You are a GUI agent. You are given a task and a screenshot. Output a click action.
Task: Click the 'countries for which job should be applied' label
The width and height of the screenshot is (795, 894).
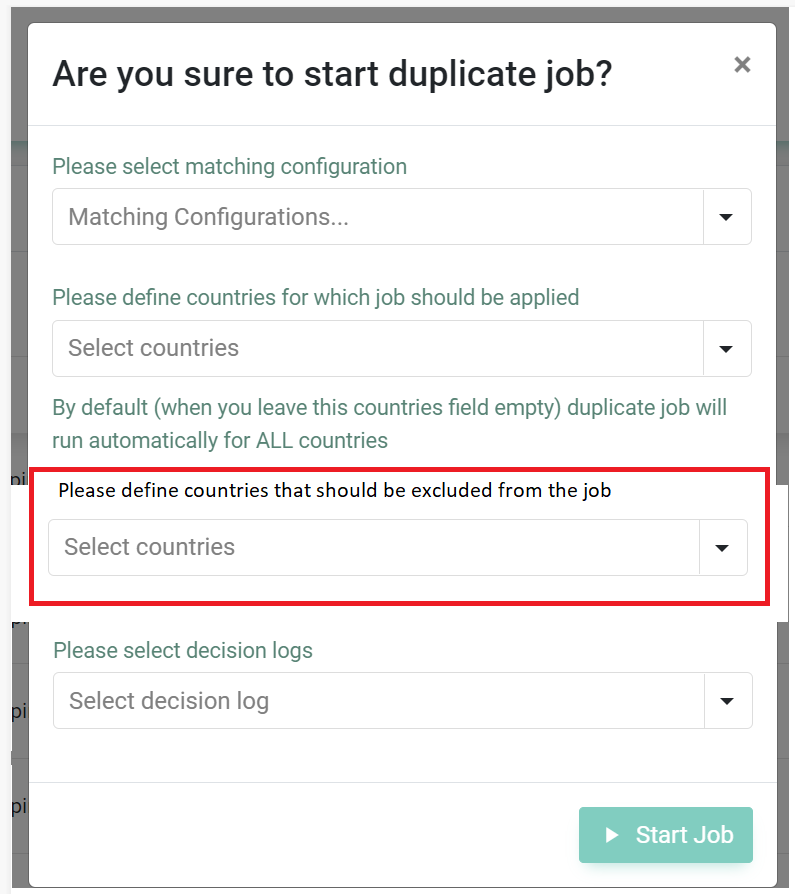(x=315, y=297)
